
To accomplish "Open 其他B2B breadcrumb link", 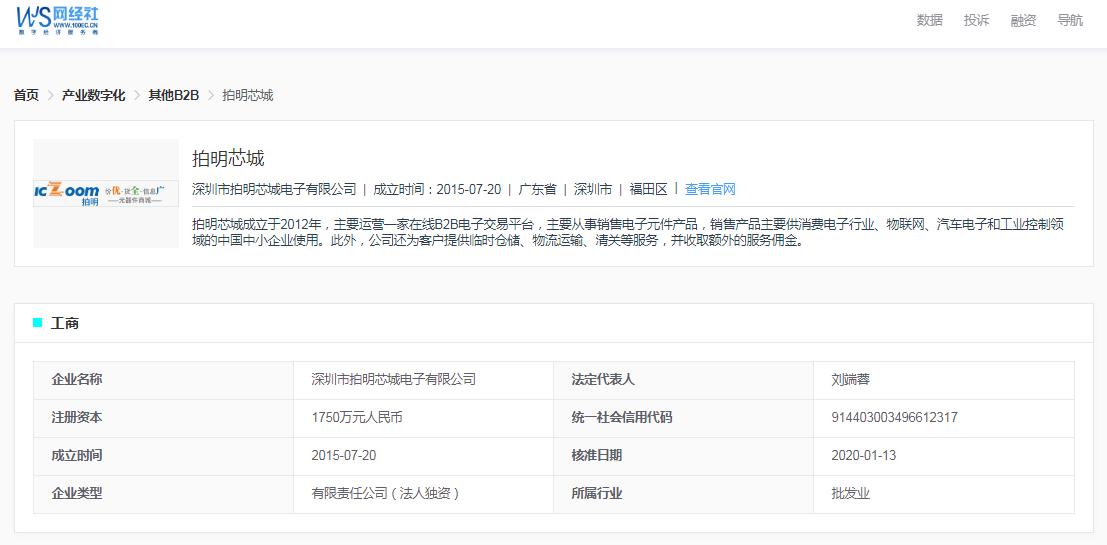I will click(174, 95).
